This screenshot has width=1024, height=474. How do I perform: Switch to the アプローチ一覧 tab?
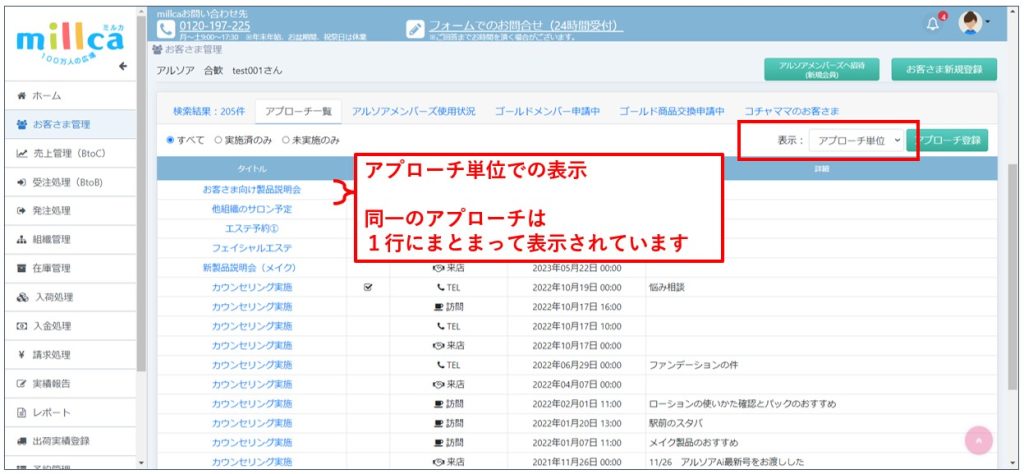(298, 110)
